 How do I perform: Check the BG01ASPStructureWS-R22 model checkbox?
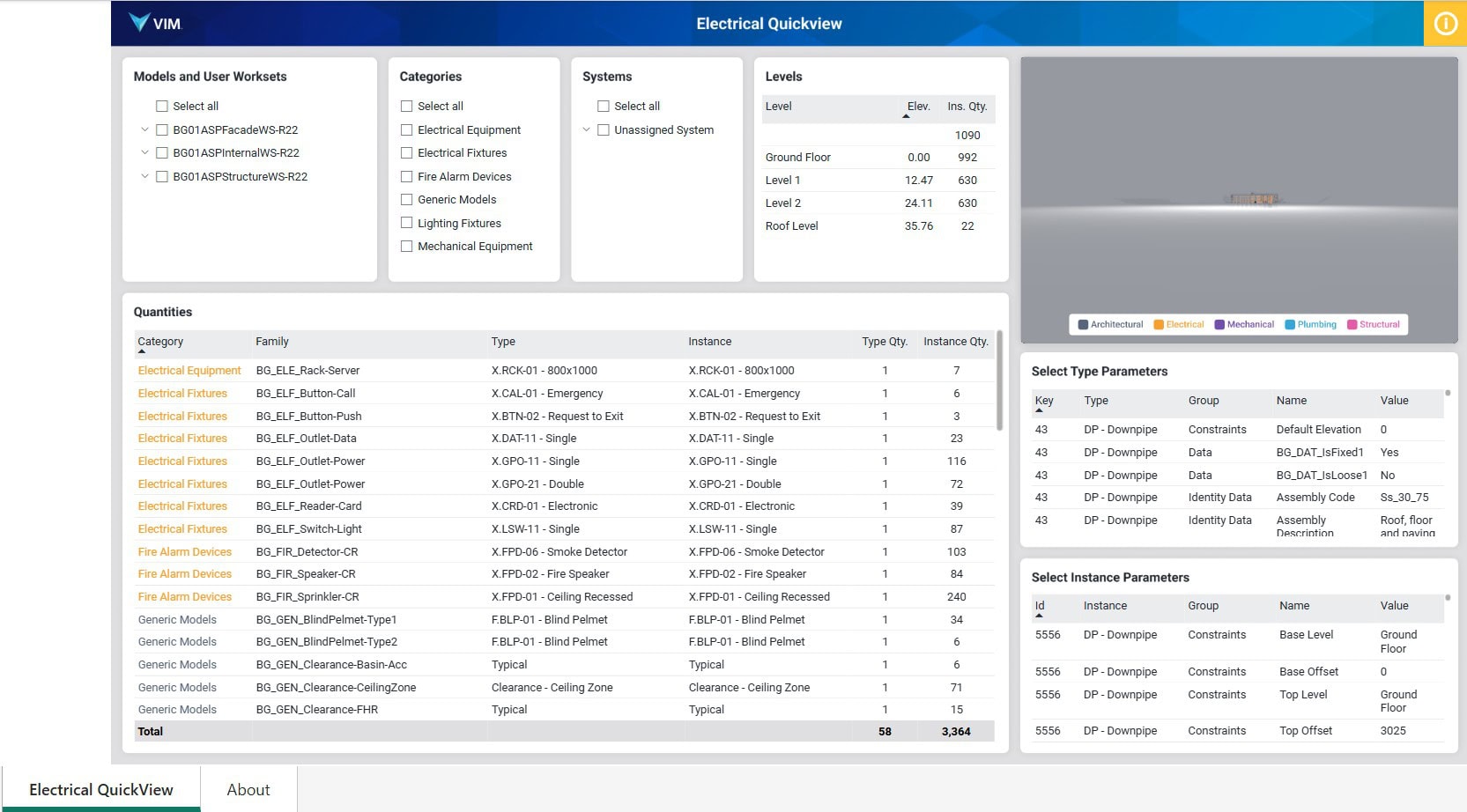[x=162, y=176]
